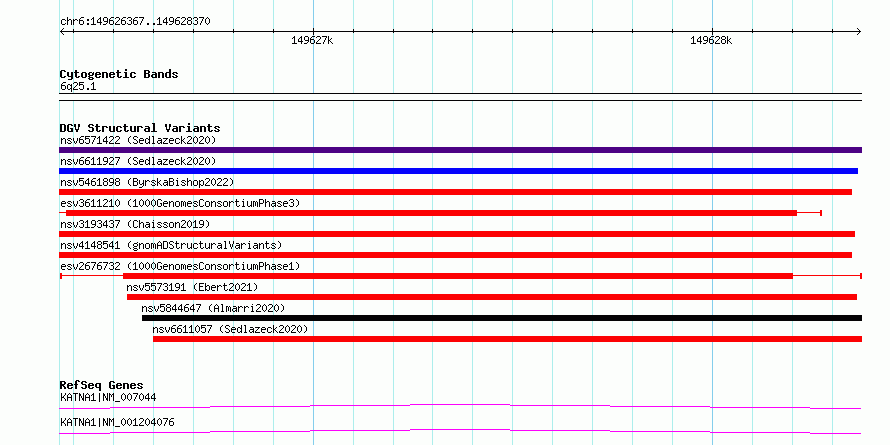The width and height of the screenshot is (890, 445).
Task: Click the 149627k ruler tick label
Action: coord(312,40)
